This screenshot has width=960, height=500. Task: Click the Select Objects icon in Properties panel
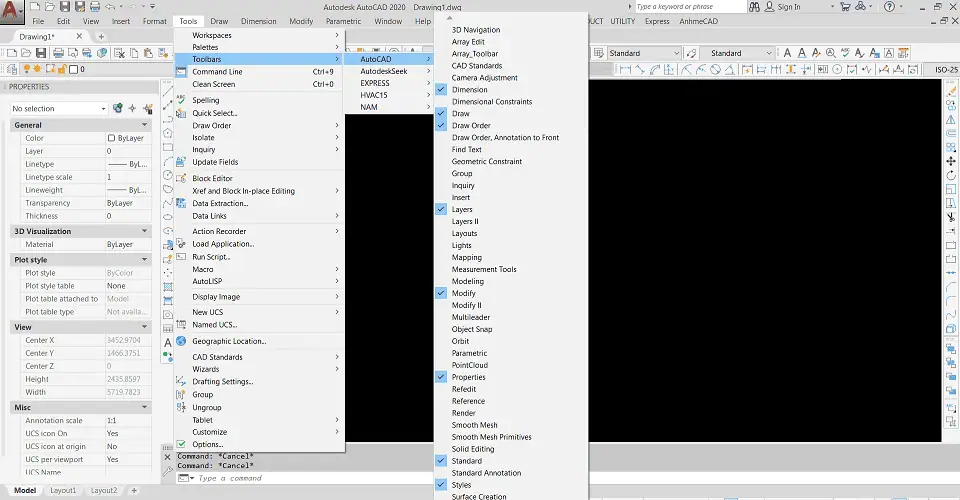(132, 108)
